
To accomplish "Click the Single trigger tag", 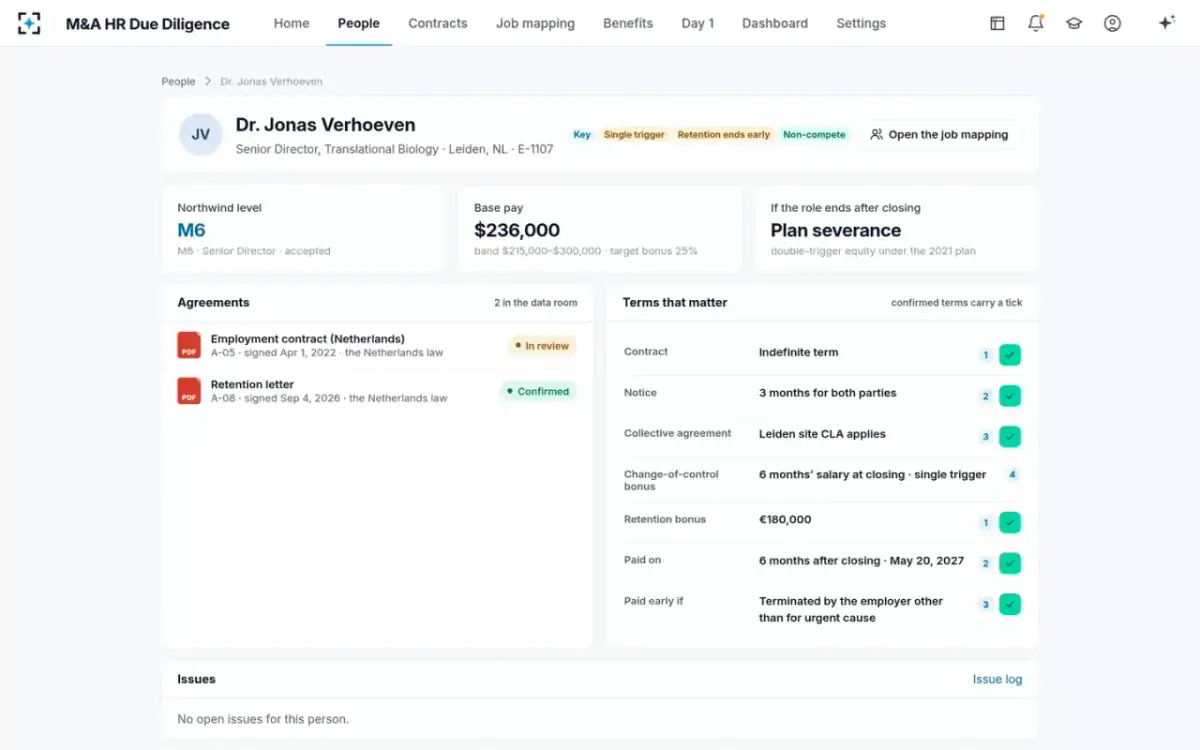I will click(x=634, y=134).
